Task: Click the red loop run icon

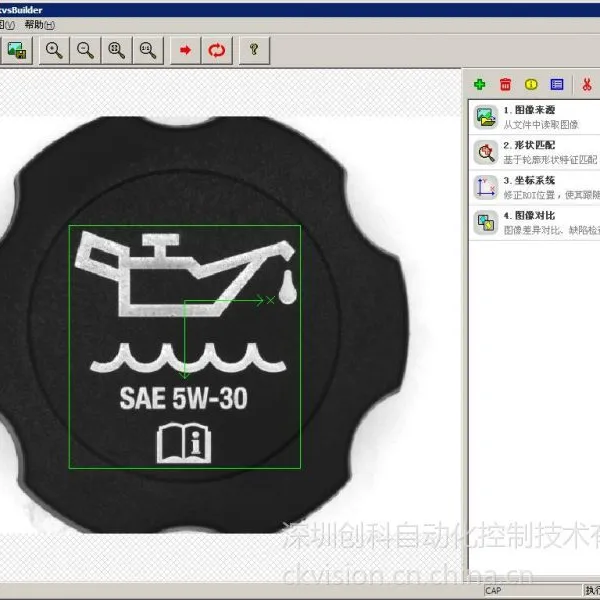Action: point(217,50)
